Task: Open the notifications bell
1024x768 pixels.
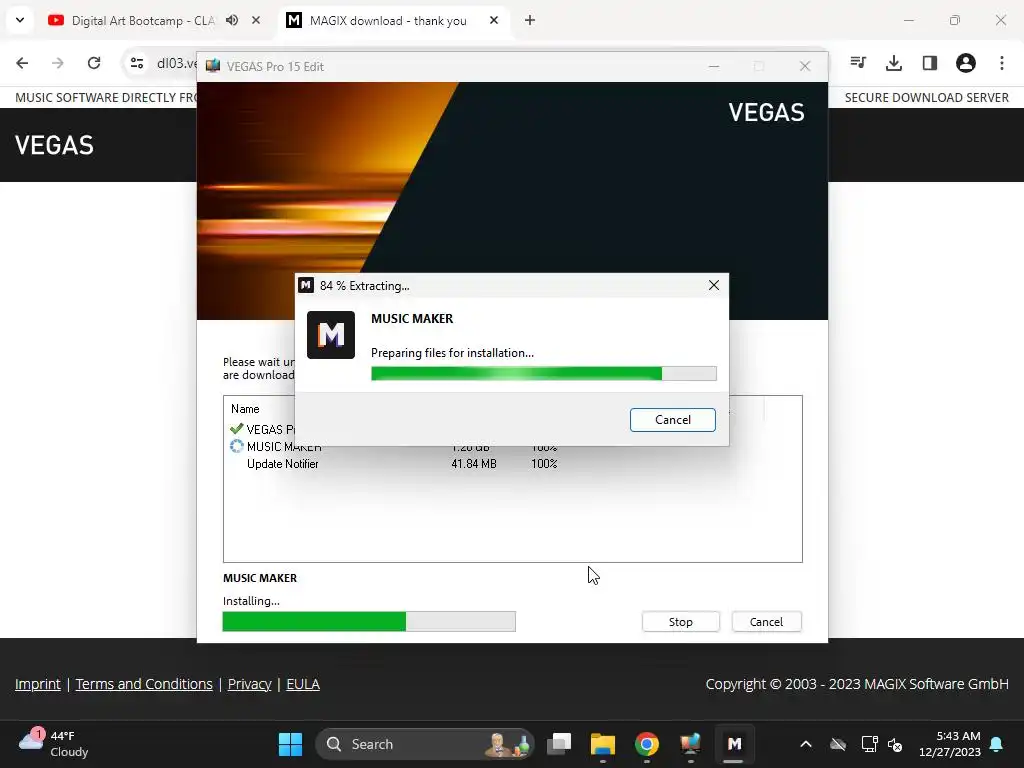Action: click(997, 744)
